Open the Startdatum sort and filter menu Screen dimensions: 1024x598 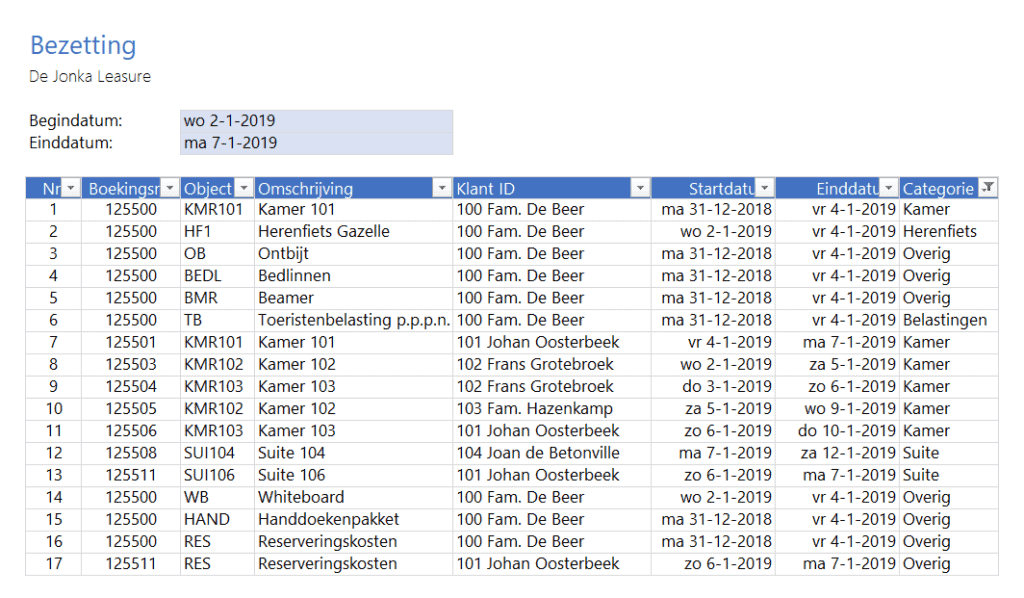pos(765,188)
